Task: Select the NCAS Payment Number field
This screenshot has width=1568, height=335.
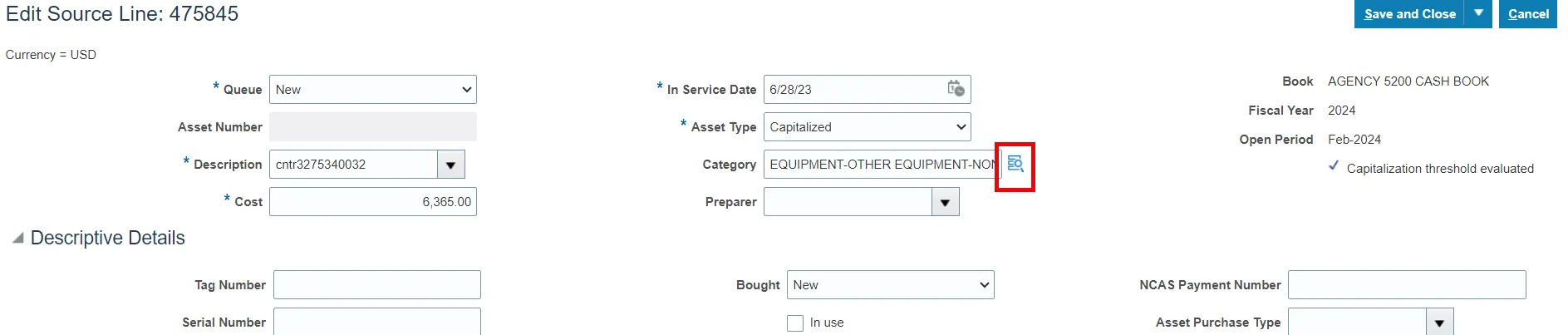Action: [1406, 285]
